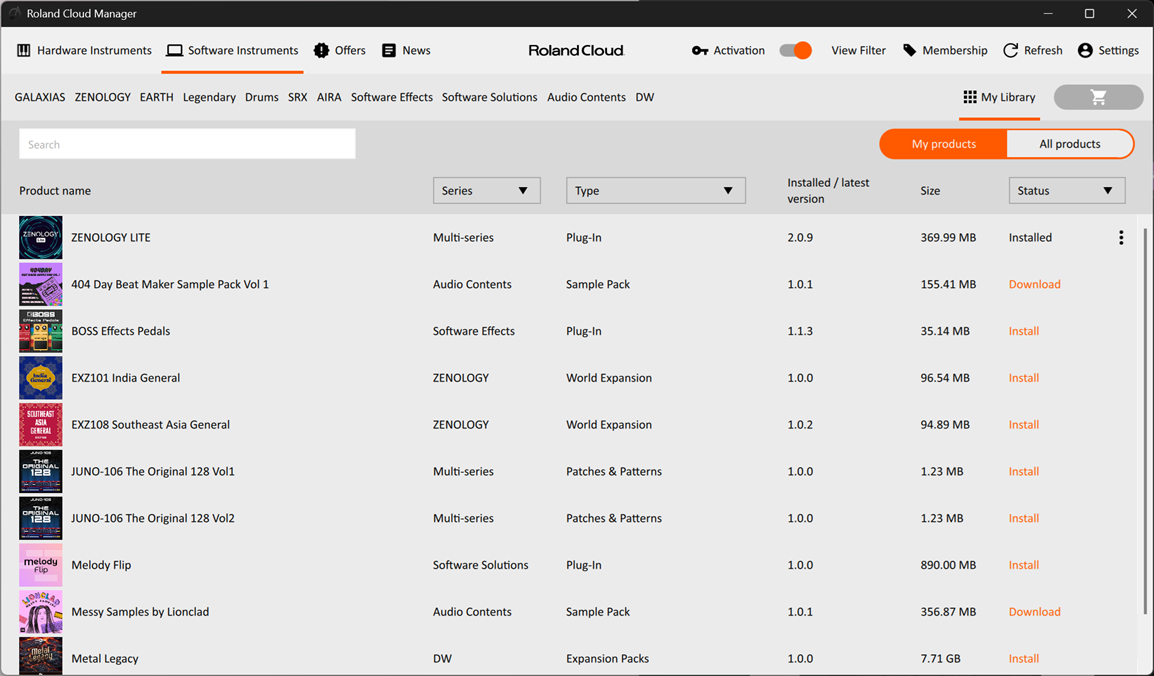Open Settings account icon
1154x676 pixels.
[1085, 50]
